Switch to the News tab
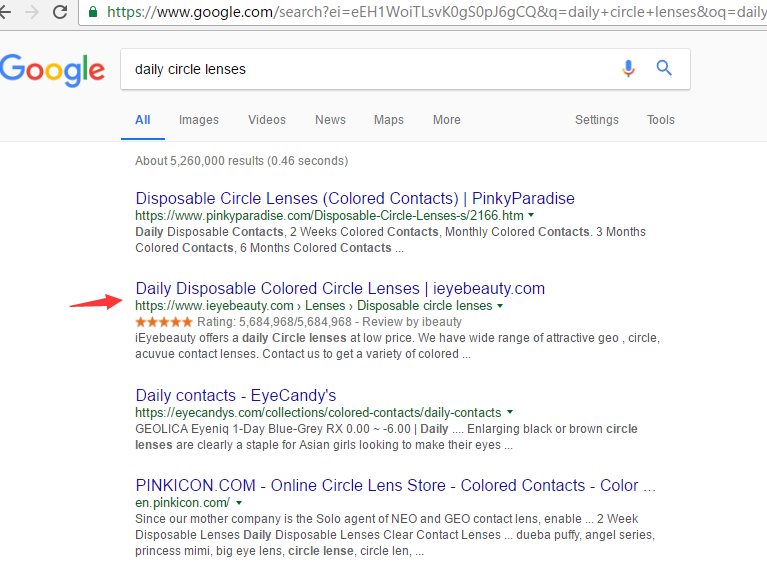 pyautogui.click(x=330, y=120)
